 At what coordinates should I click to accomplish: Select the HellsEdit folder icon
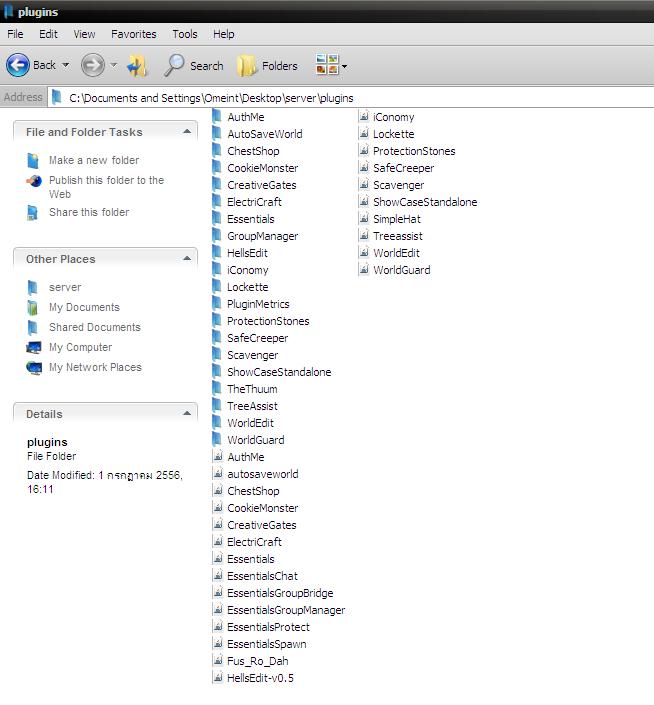217,253
